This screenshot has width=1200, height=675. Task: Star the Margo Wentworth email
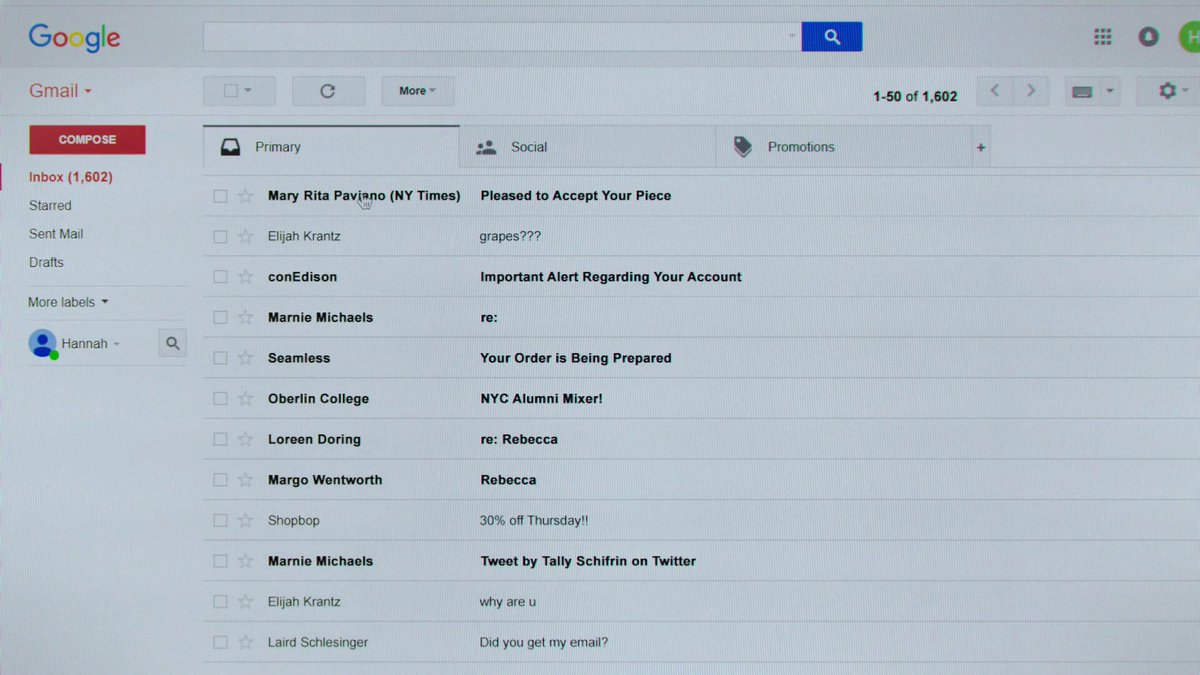[x=245, y=480]
